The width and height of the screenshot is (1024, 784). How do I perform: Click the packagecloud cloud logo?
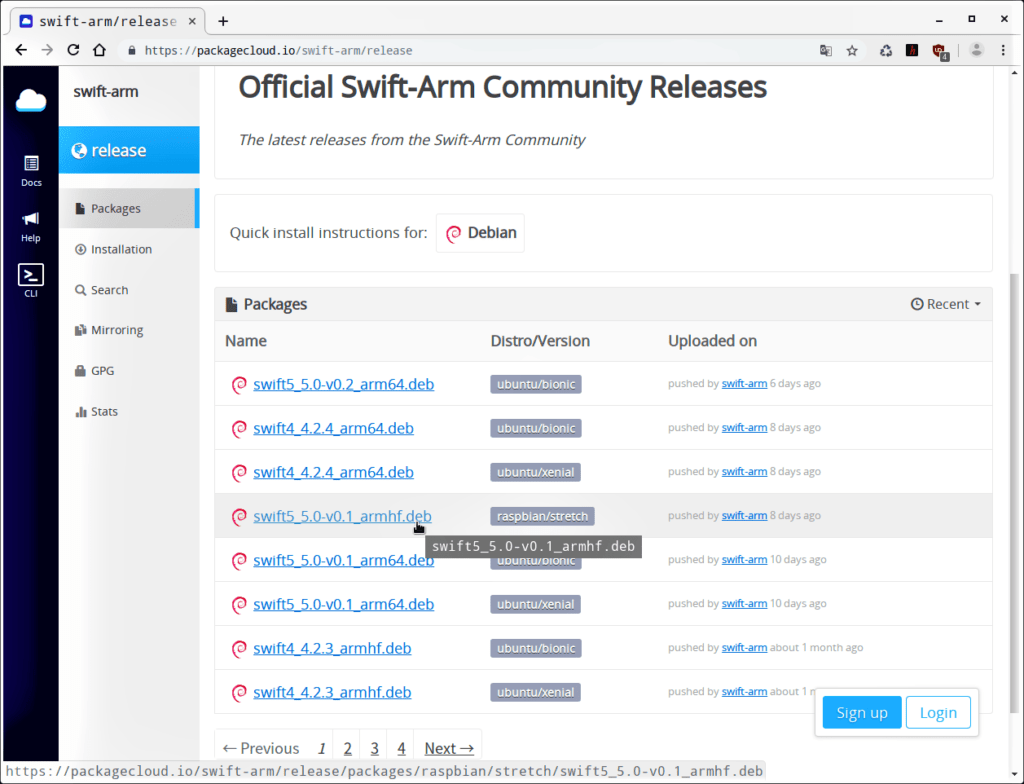tap(31, 100)
